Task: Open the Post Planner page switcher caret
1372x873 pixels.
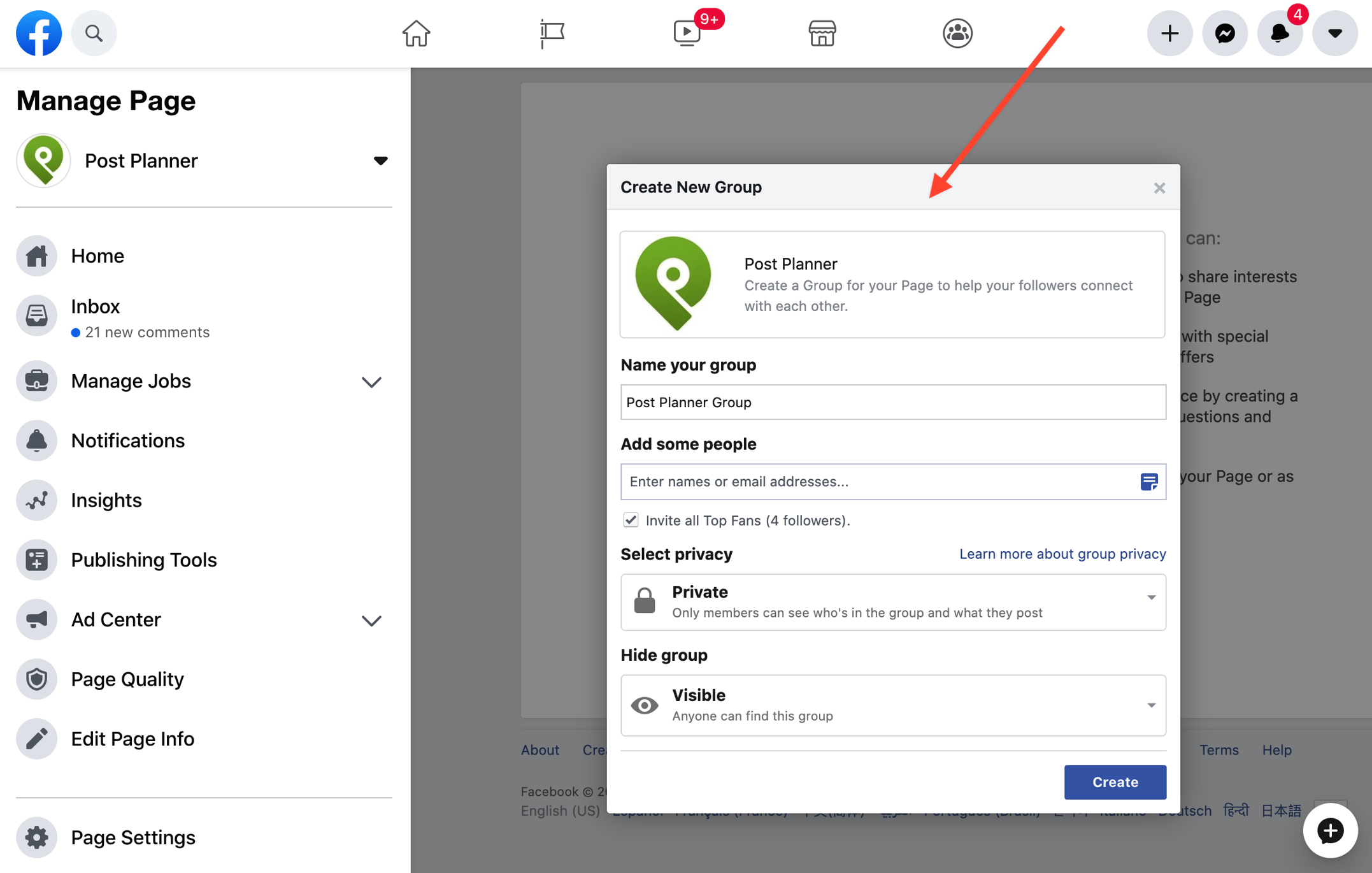Action: [381, 161]
